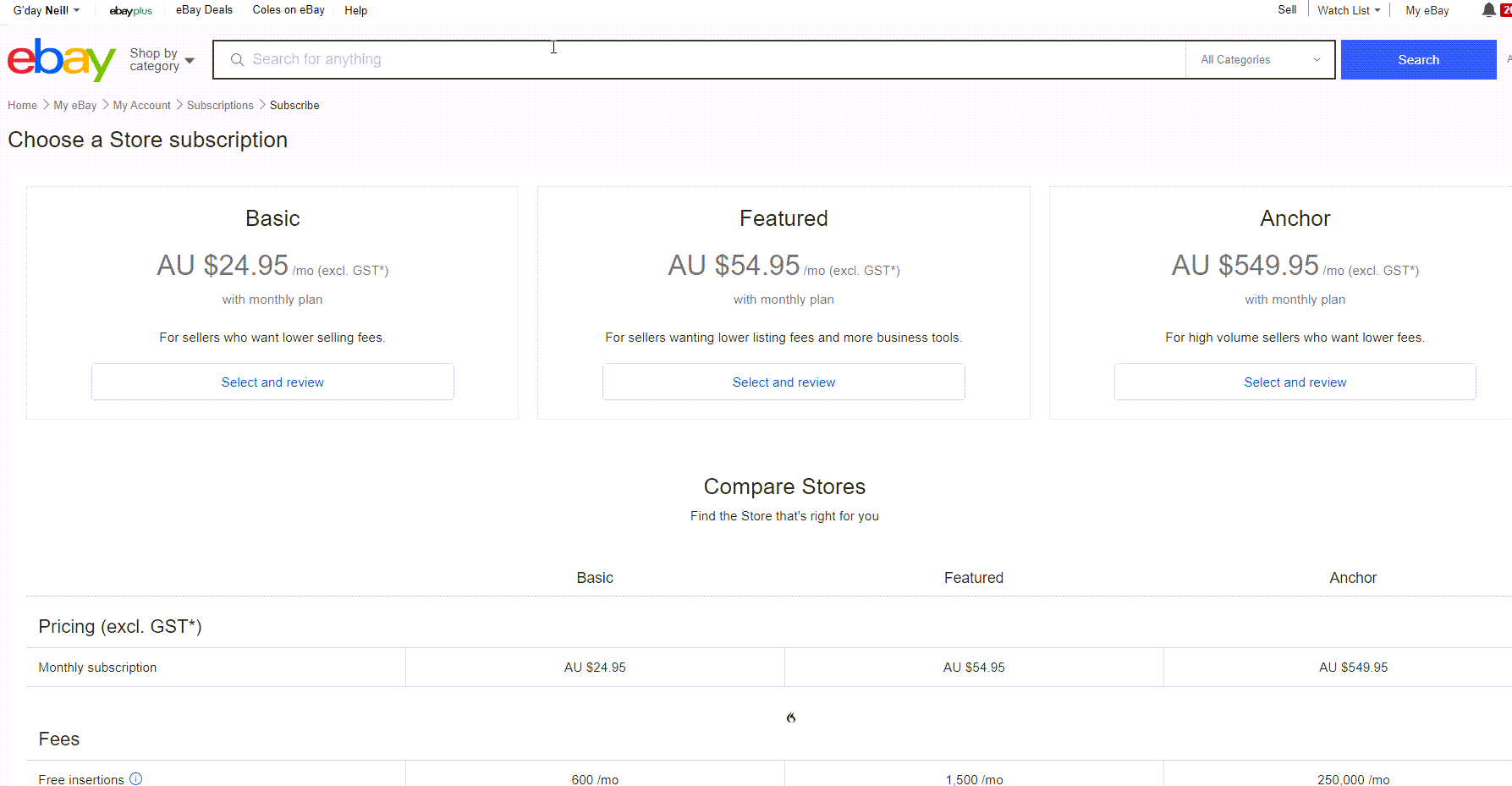
Task: Click the Free insertions info icon
Action: [x=135, y=779]
